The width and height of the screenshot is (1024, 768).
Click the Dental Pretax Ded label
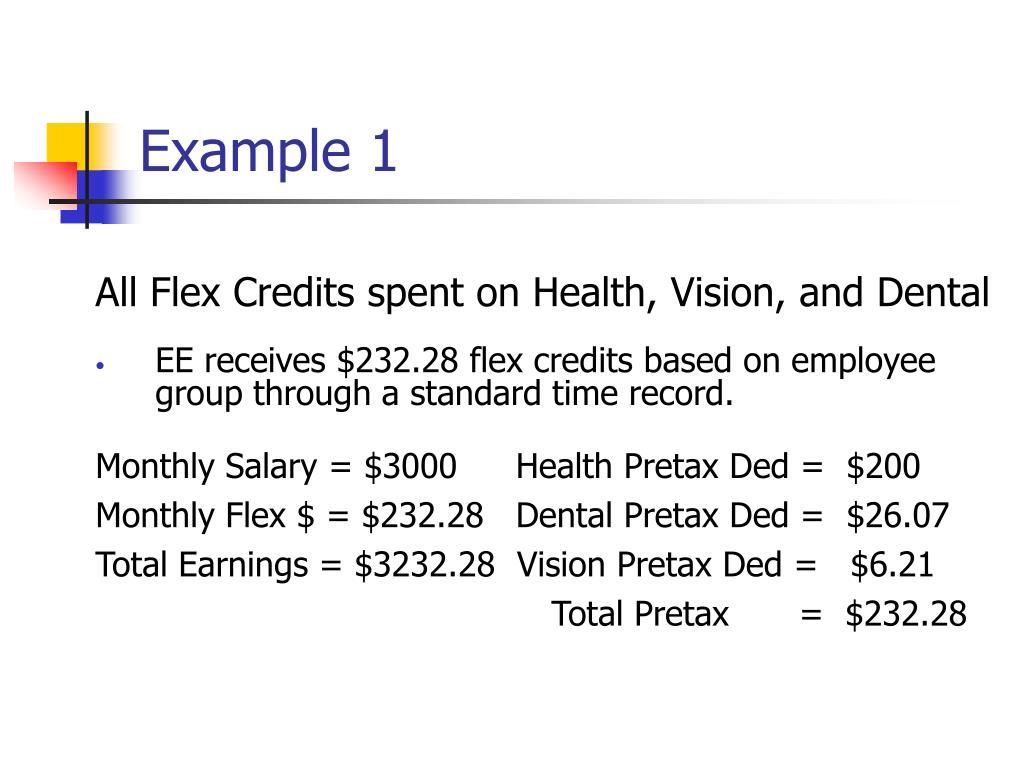(x=652, y=516)
